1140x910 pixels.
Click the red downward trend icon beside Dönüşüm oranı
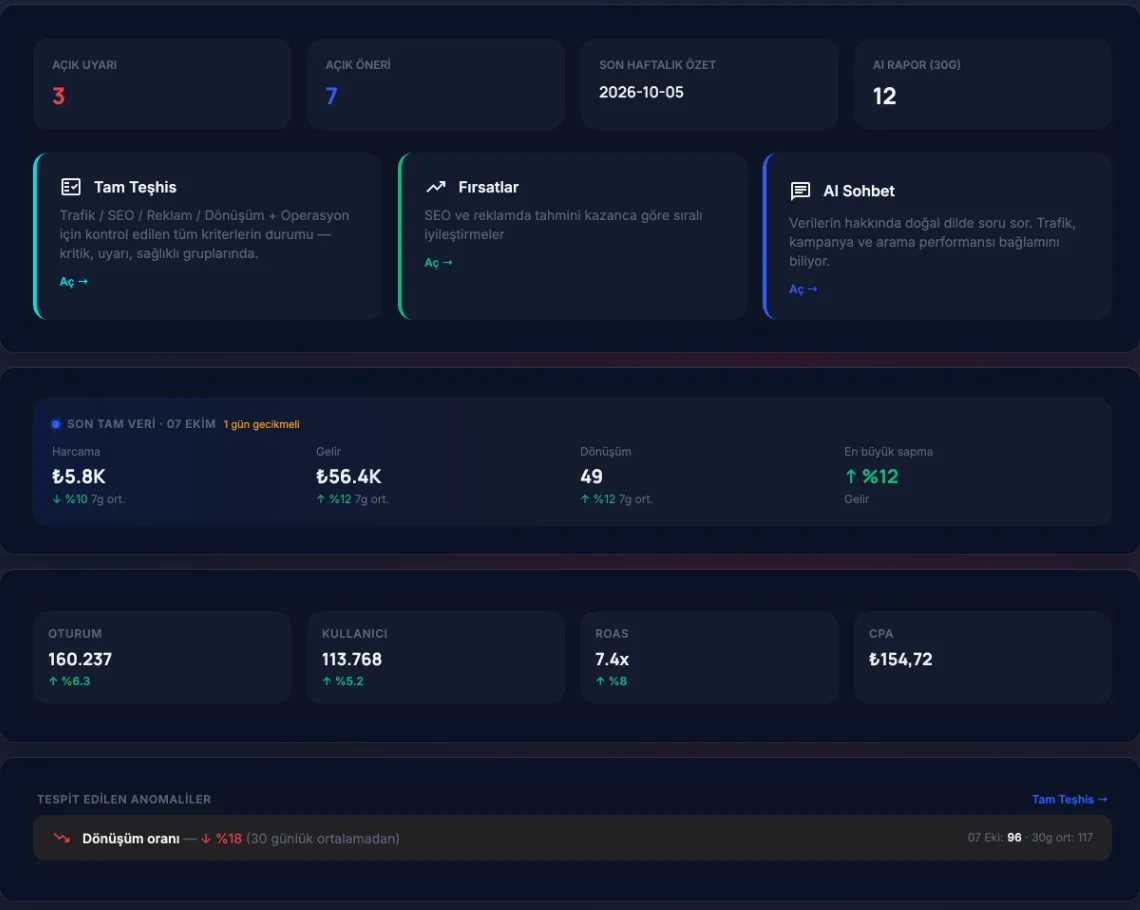click(x=62, y=838)
